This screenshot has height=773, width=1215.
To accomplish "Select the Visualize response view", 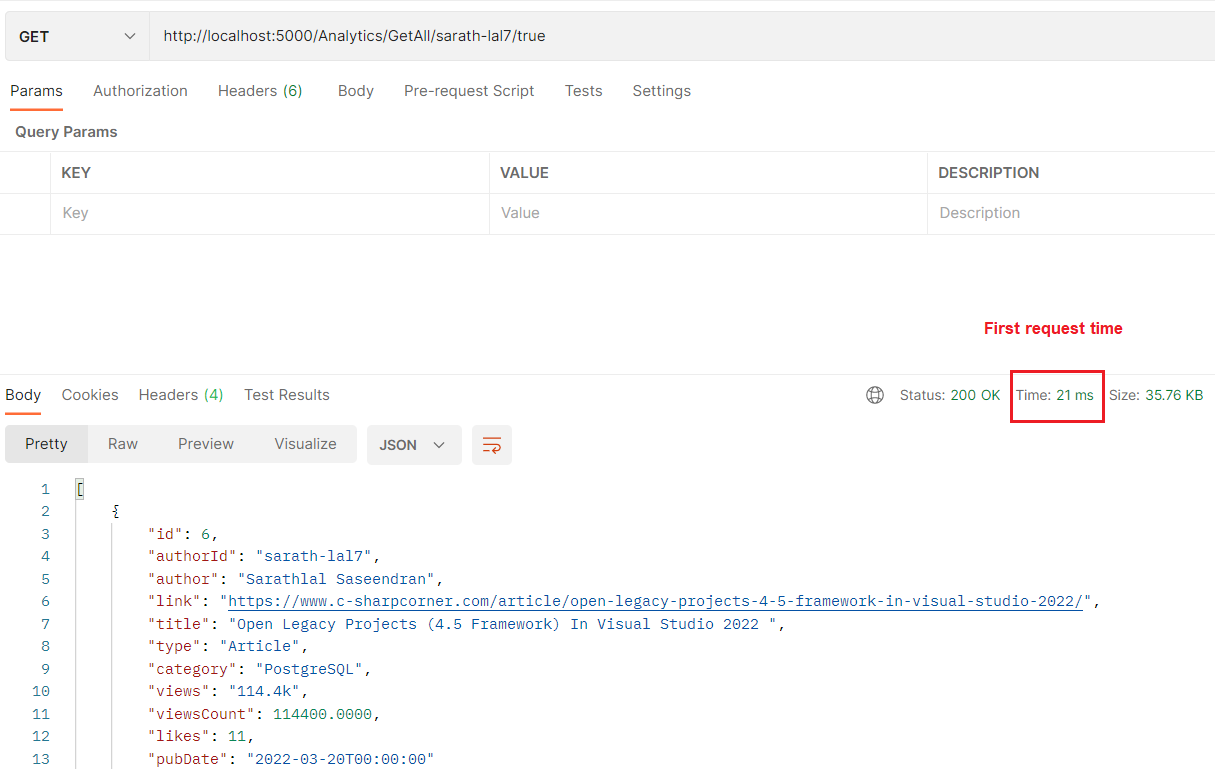I will [305, 444].
